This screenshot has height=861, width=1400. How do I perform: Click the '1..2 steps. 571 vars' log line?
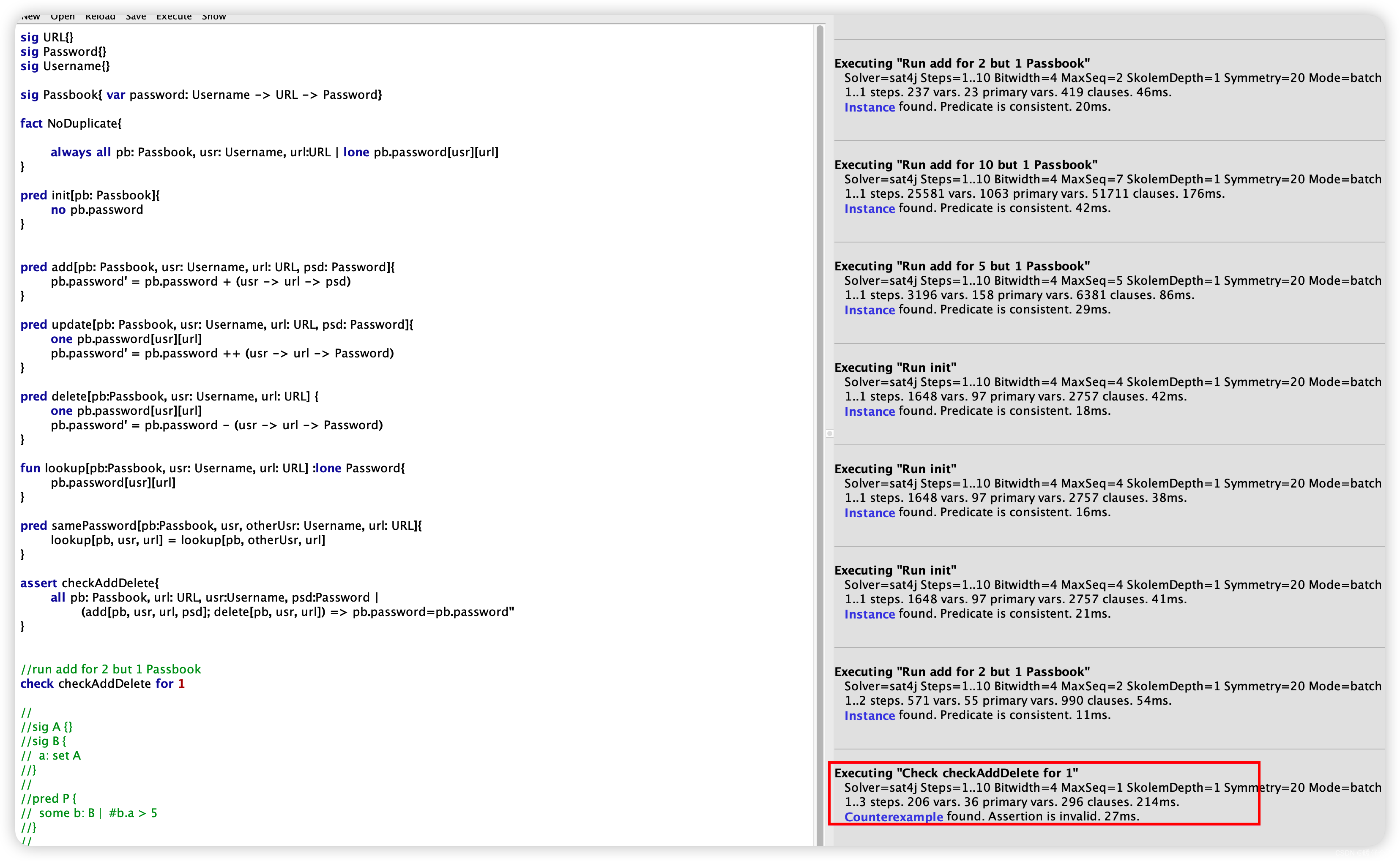click(1008, 700)
